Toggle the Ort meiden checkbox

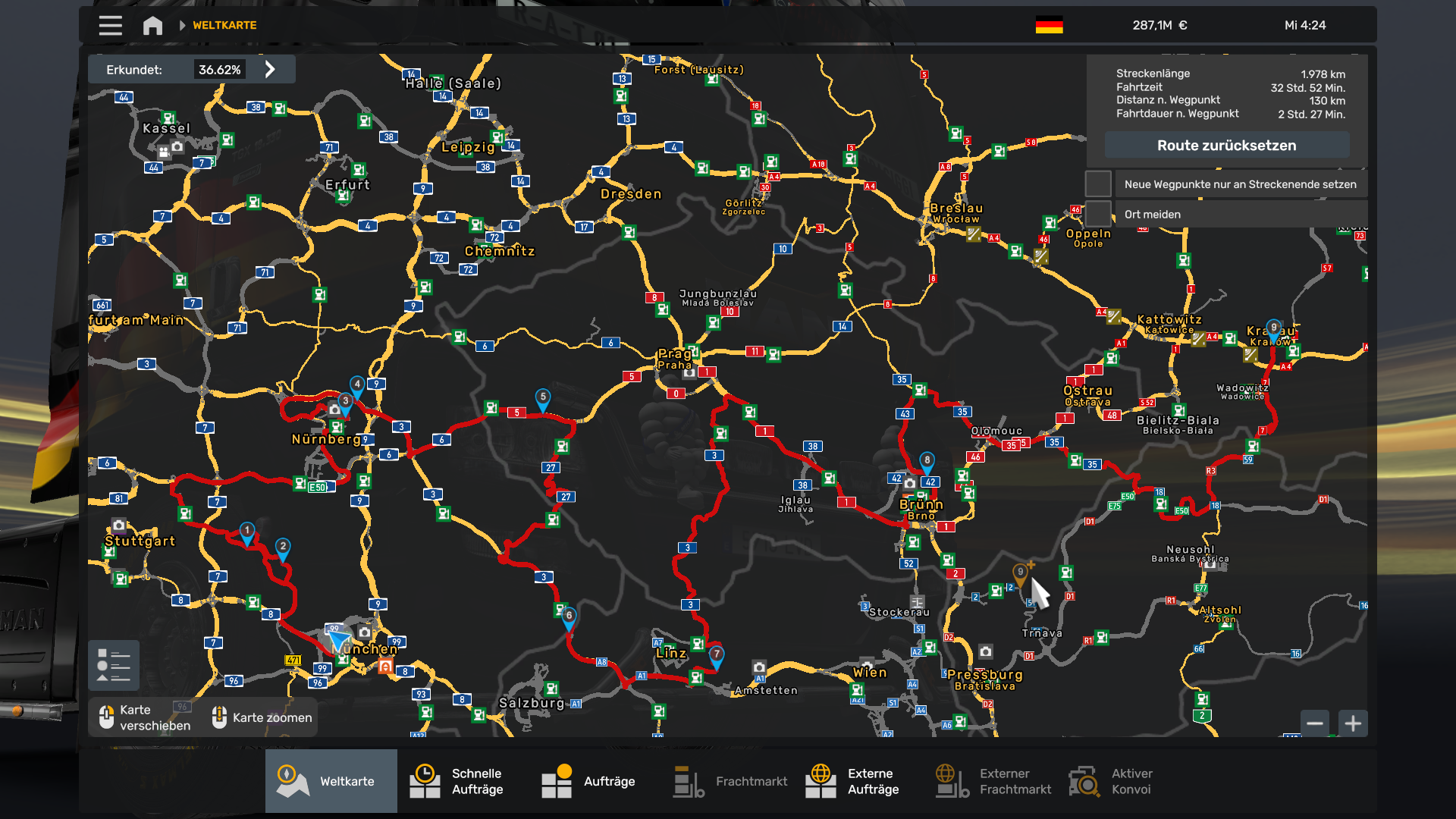point(1097,215)
